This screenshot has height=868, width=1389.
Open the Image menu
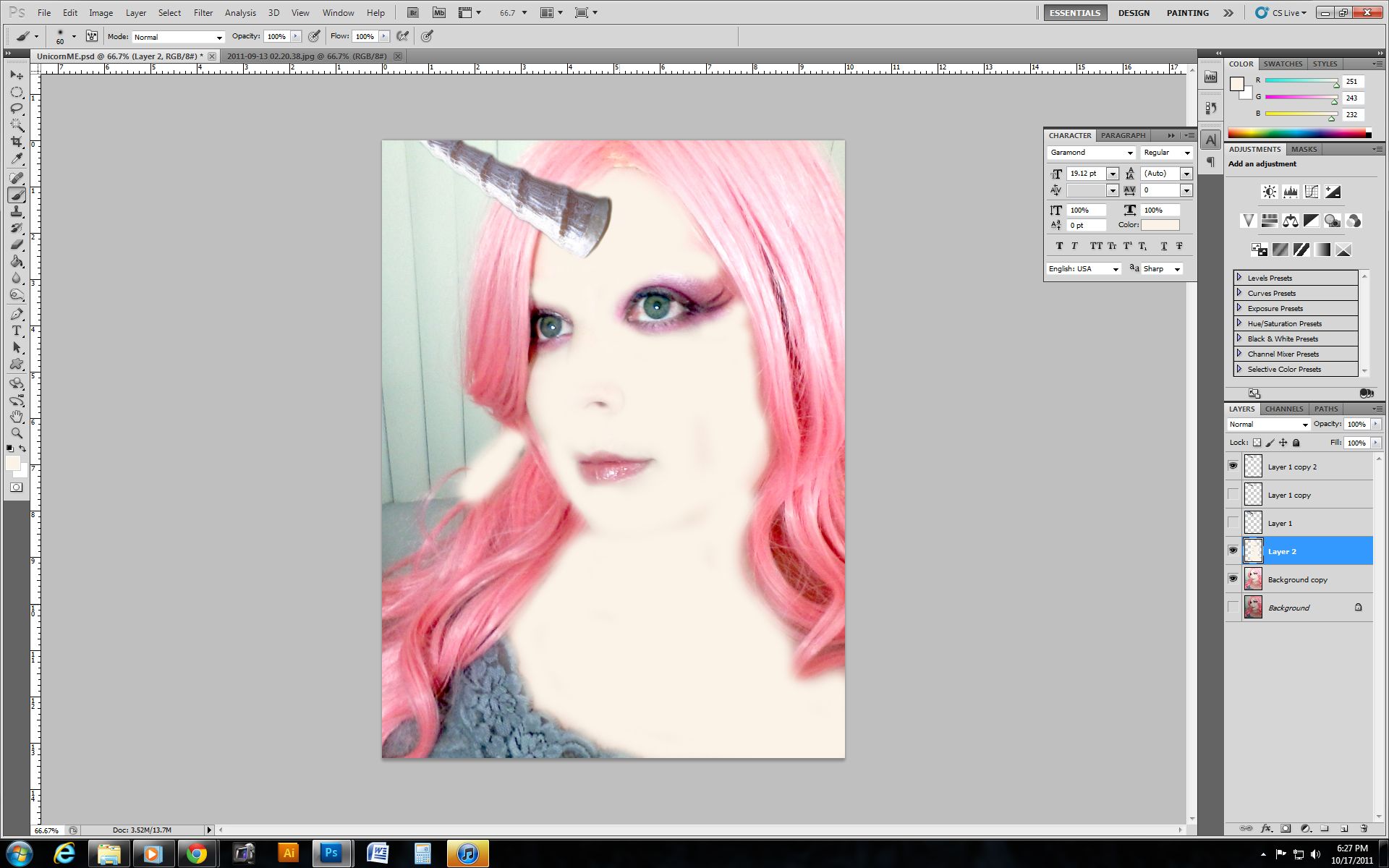point(101,13)
